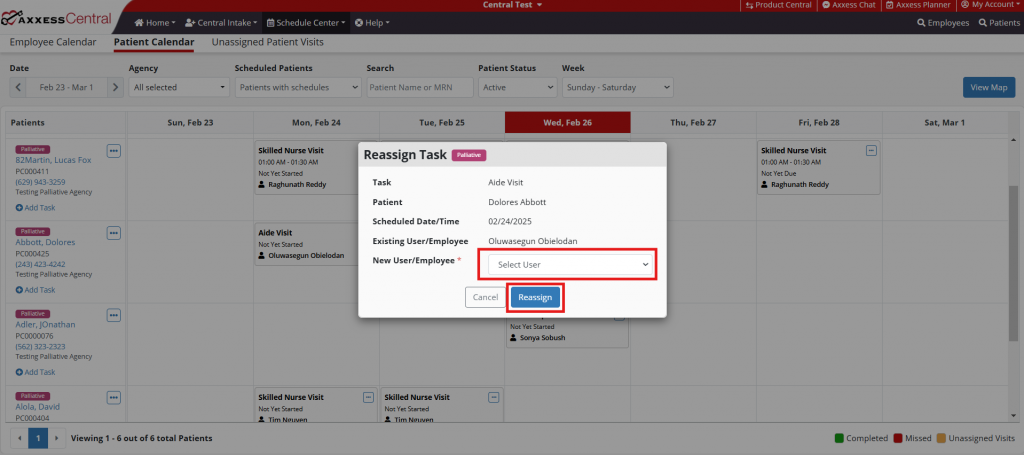Go to previous week using left arrow
Screen dimensions: 1024x455
18,87
